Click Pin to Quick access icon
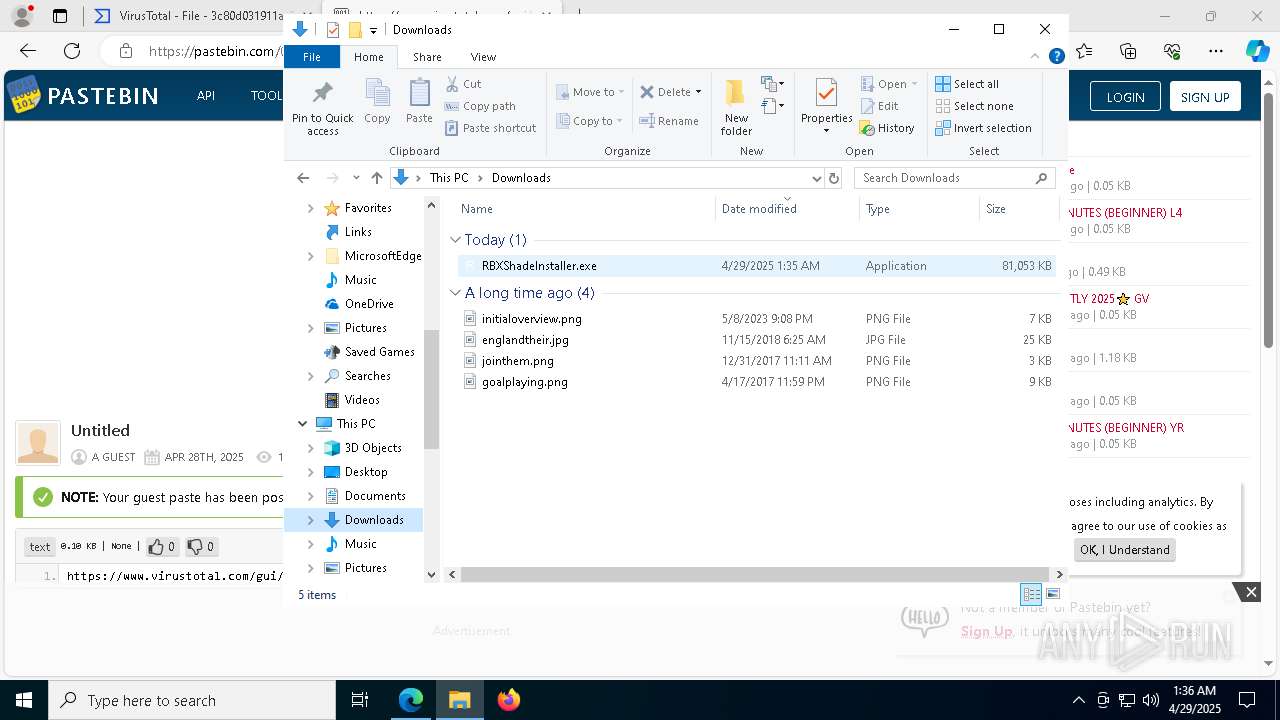This screenshot has width=1280, height=720. click(x=322, y=108)
